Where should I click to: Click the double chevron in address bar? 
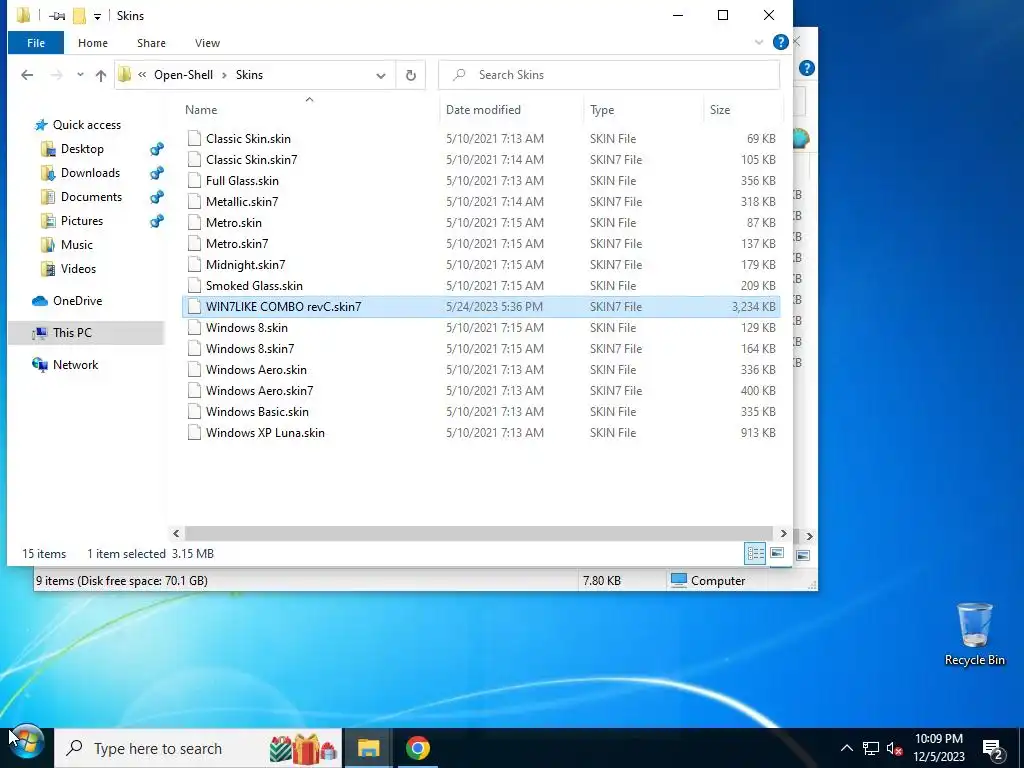(142, 75)
